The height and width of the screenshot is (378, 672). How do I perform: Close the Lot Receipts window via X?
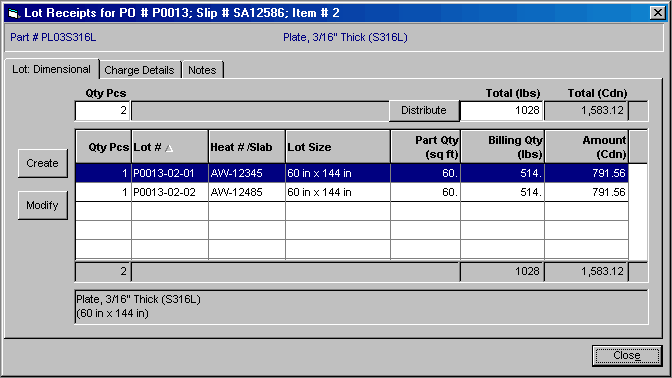coord(657,13)
